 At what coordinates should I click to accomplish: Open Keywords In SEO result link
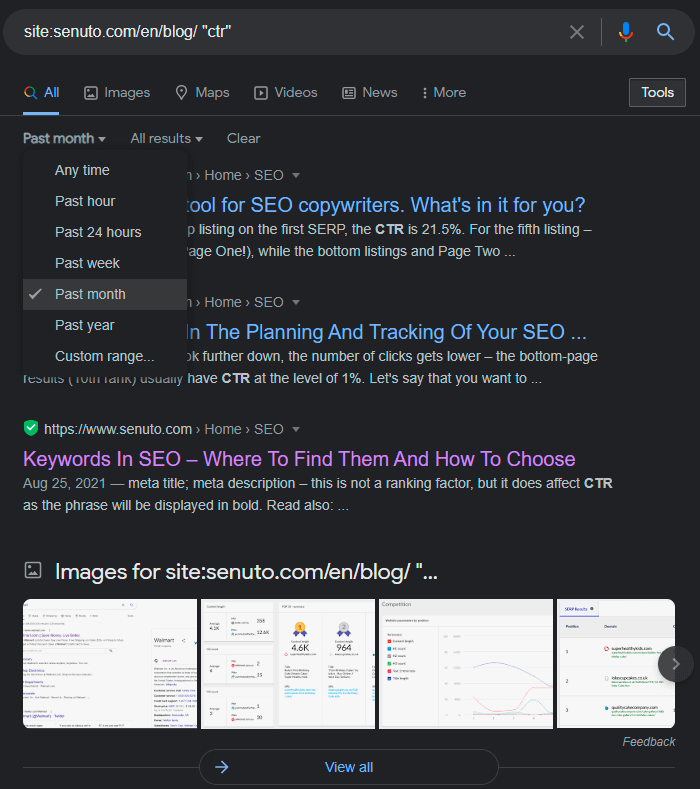[x=299, y=459]
